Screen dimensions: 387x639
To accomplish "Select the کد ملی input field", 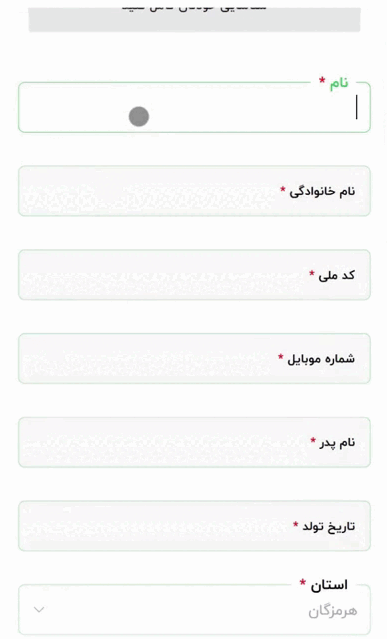I will pyautogui.click(x=194, y=275).
